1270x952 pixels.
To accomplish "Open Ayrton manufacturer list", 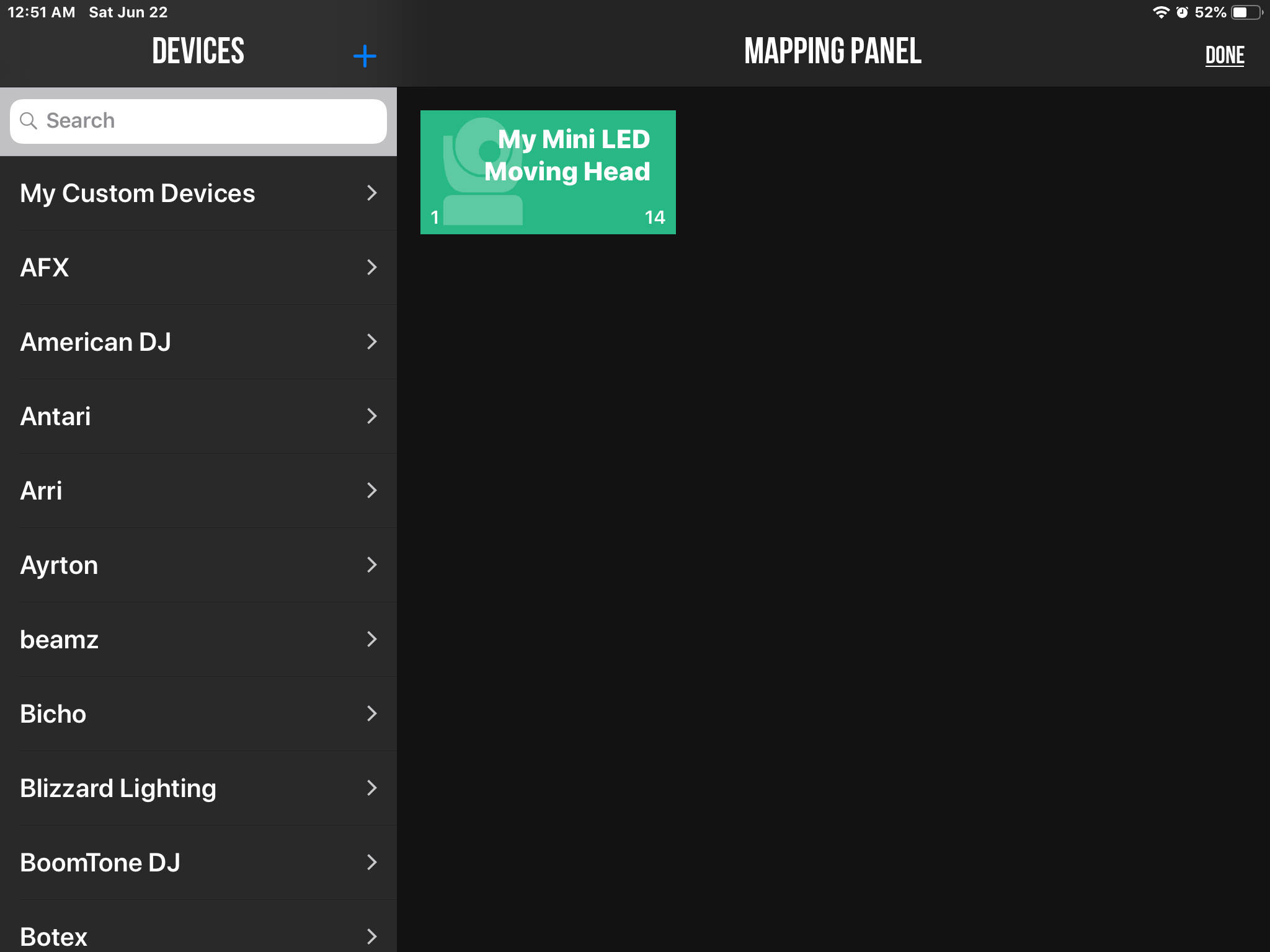I will click(198, 565).
